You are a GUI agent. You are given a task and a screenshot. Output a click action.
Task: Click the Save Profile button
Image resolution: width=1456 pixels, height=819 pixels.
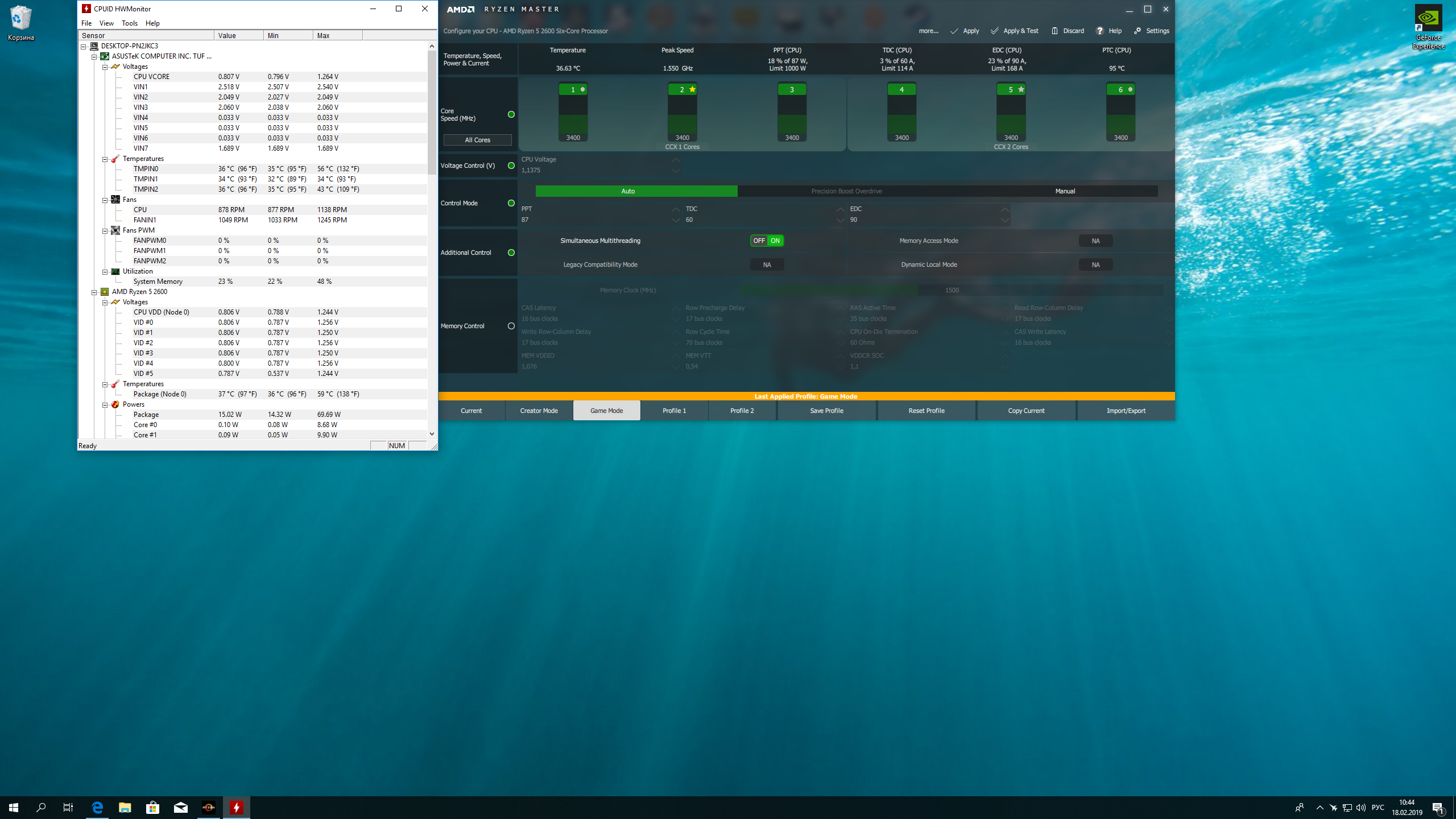(826, 411)
